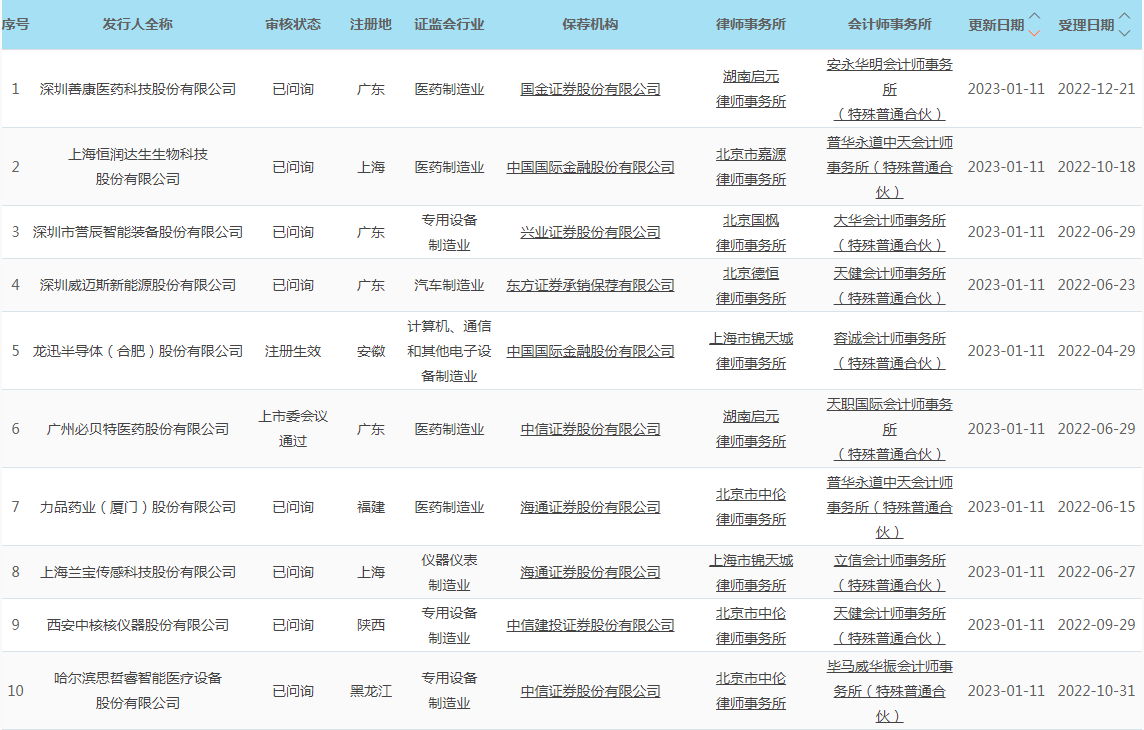Click the 更新日期 column header
This screenshot has width=1144, height=730.
(995, 25)
